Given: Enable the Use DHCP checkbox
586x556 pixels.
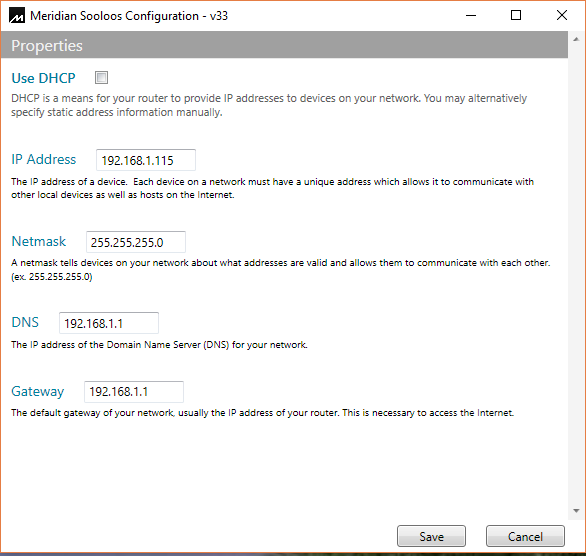Looking at the screenshot, I should tap(101, 78).
